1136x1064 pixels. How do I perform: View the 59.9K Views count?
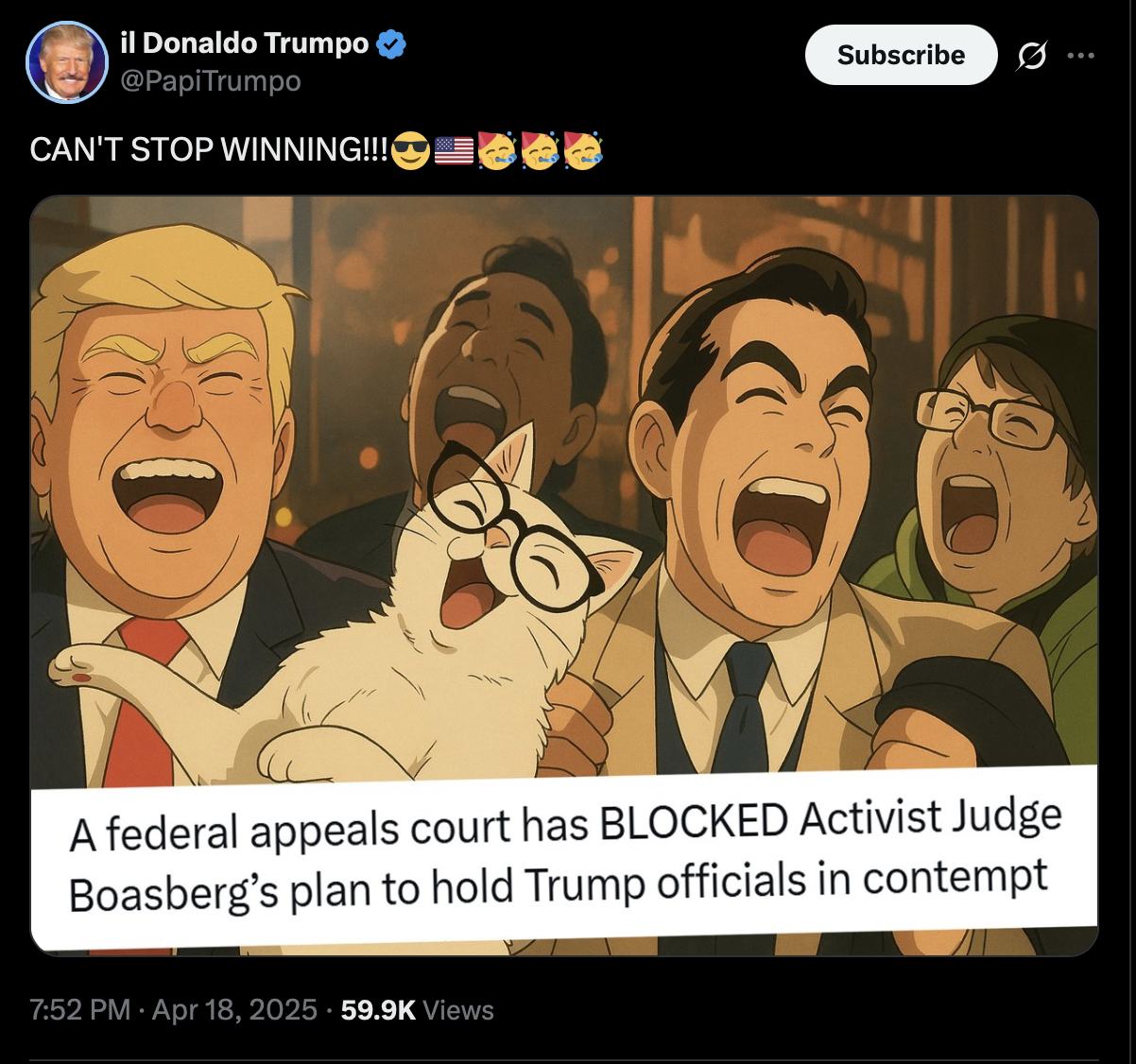click(417, 1010)
